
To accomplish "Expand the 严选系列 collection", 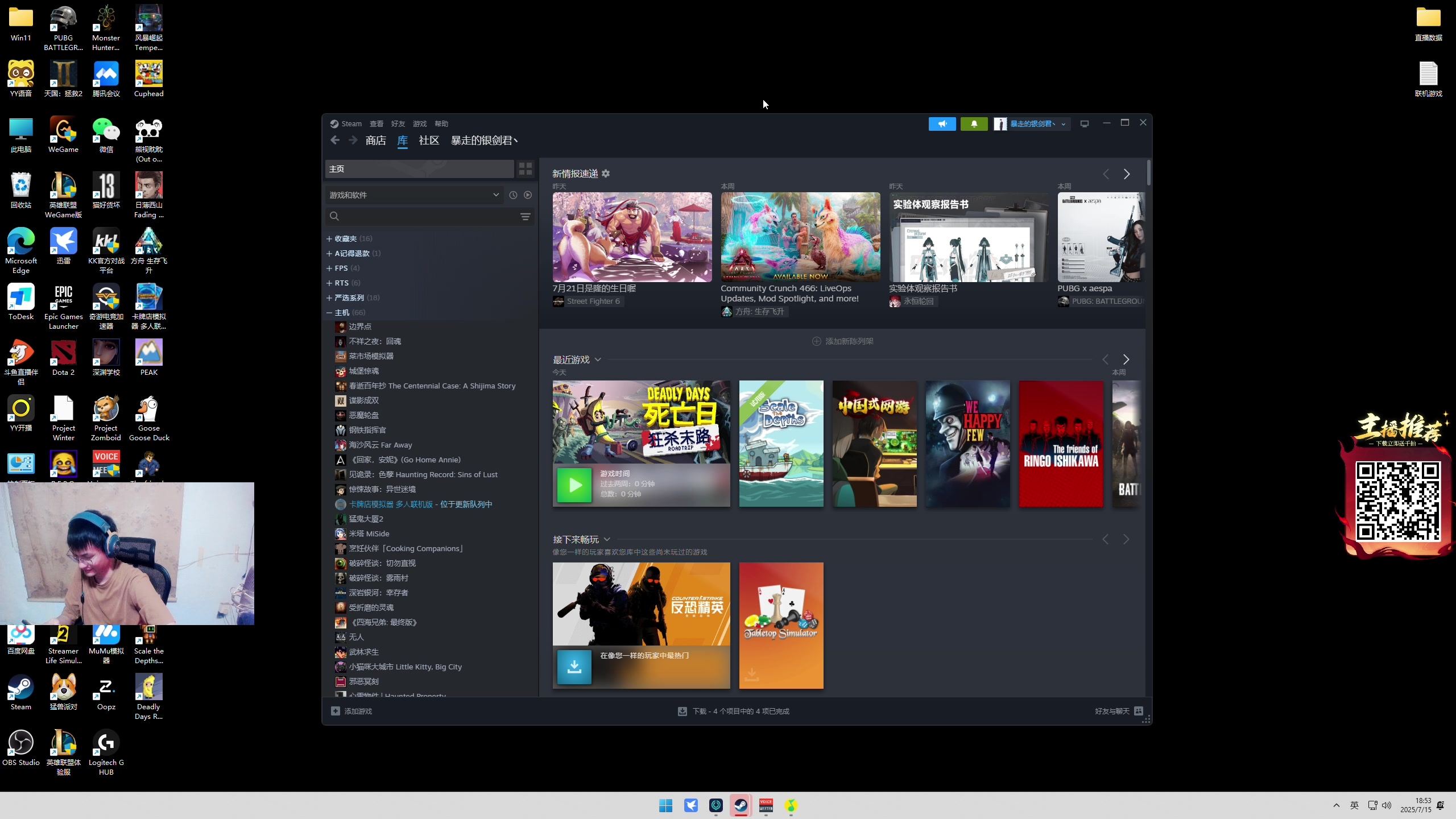I will (x=353, y=298).
